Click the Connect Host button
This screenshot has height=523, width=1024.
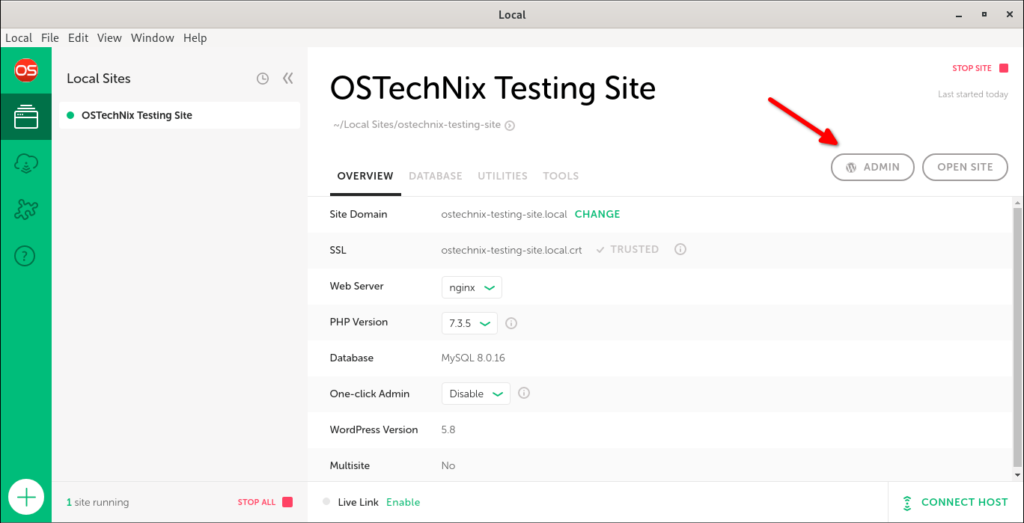(955, 502)
